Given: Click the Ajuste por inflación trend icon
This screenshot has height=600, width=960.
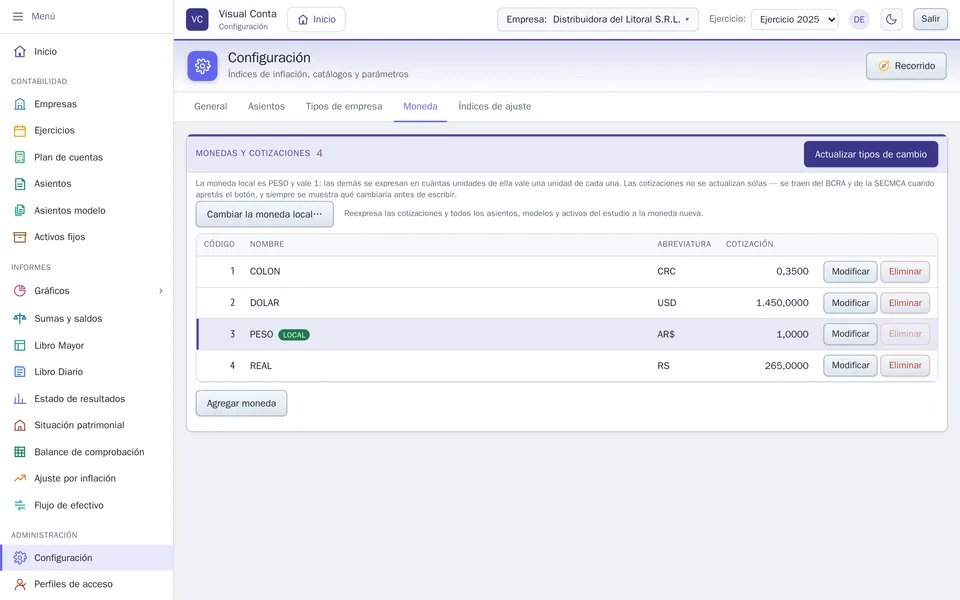Looking at the screenshot, I should pos(20,478).
